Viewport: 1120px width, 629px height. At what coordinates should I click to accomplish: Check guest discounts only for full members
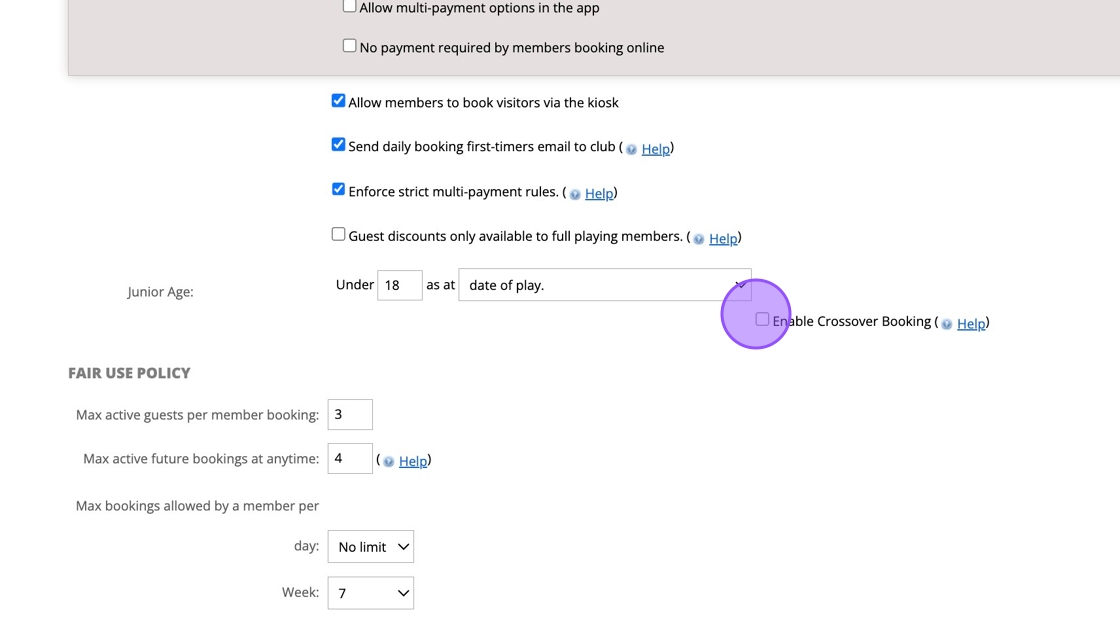pyautogui.click(x=338, y=235)
